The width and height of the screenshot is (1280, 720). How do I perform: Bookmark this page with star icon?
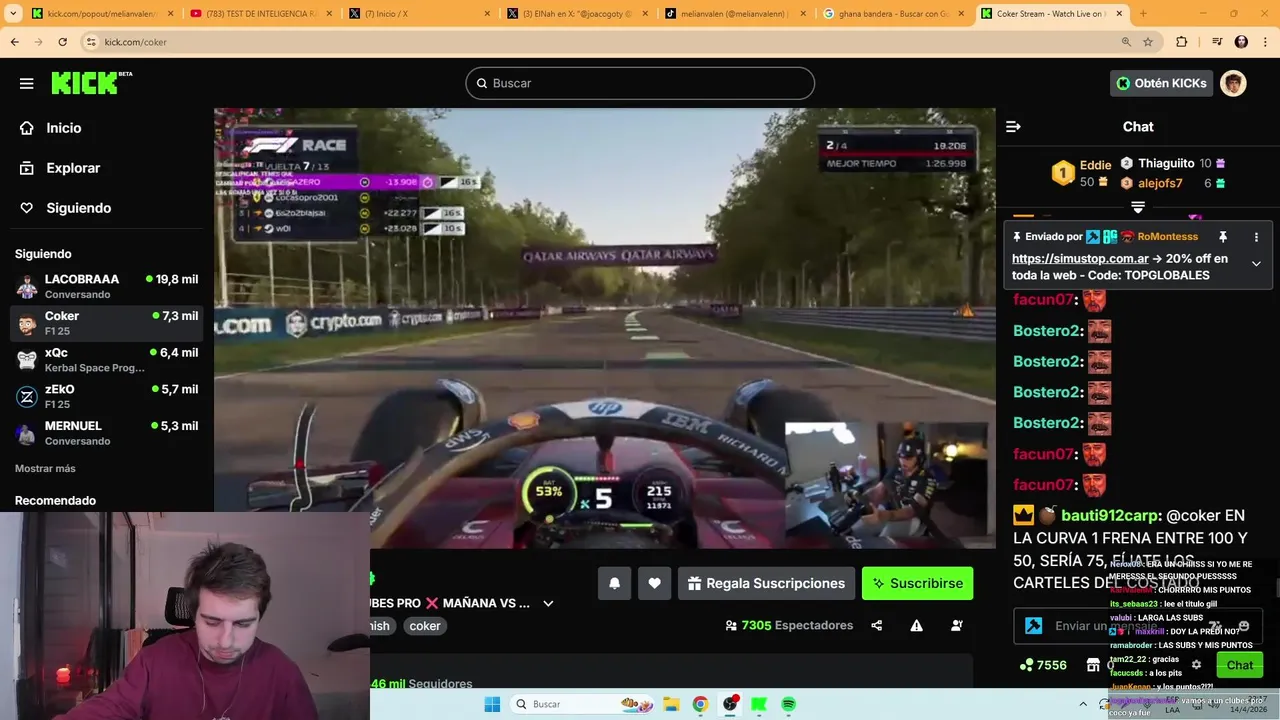(x=1148, y=42)
